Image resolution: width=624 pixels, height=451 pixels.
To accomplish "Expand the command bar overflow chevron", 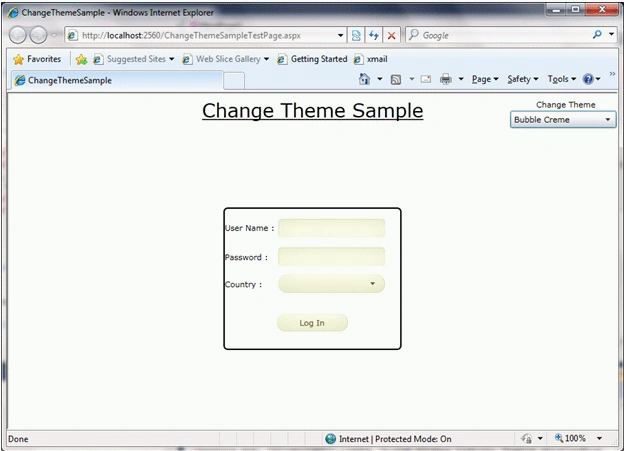I will pyautogui.click(x=612, y=74).
